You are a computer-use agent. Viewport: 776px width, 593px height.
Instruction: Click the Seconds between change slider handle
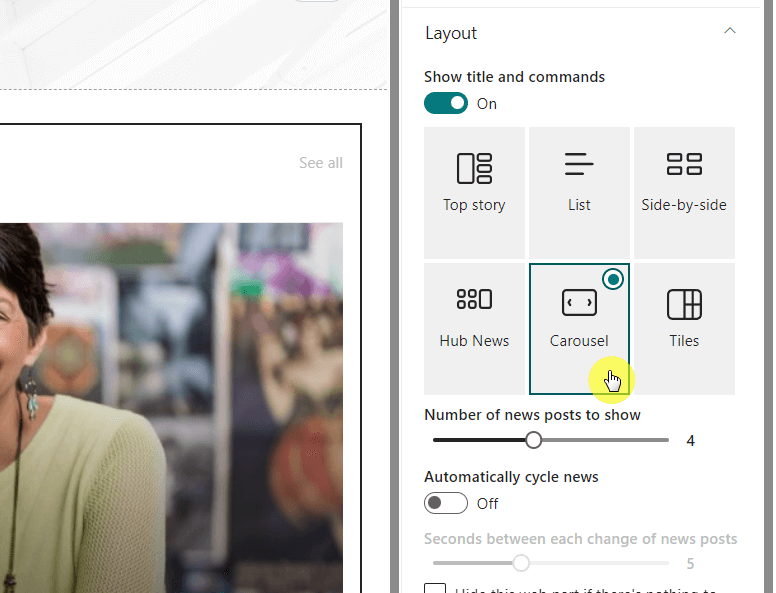(521, 563)
